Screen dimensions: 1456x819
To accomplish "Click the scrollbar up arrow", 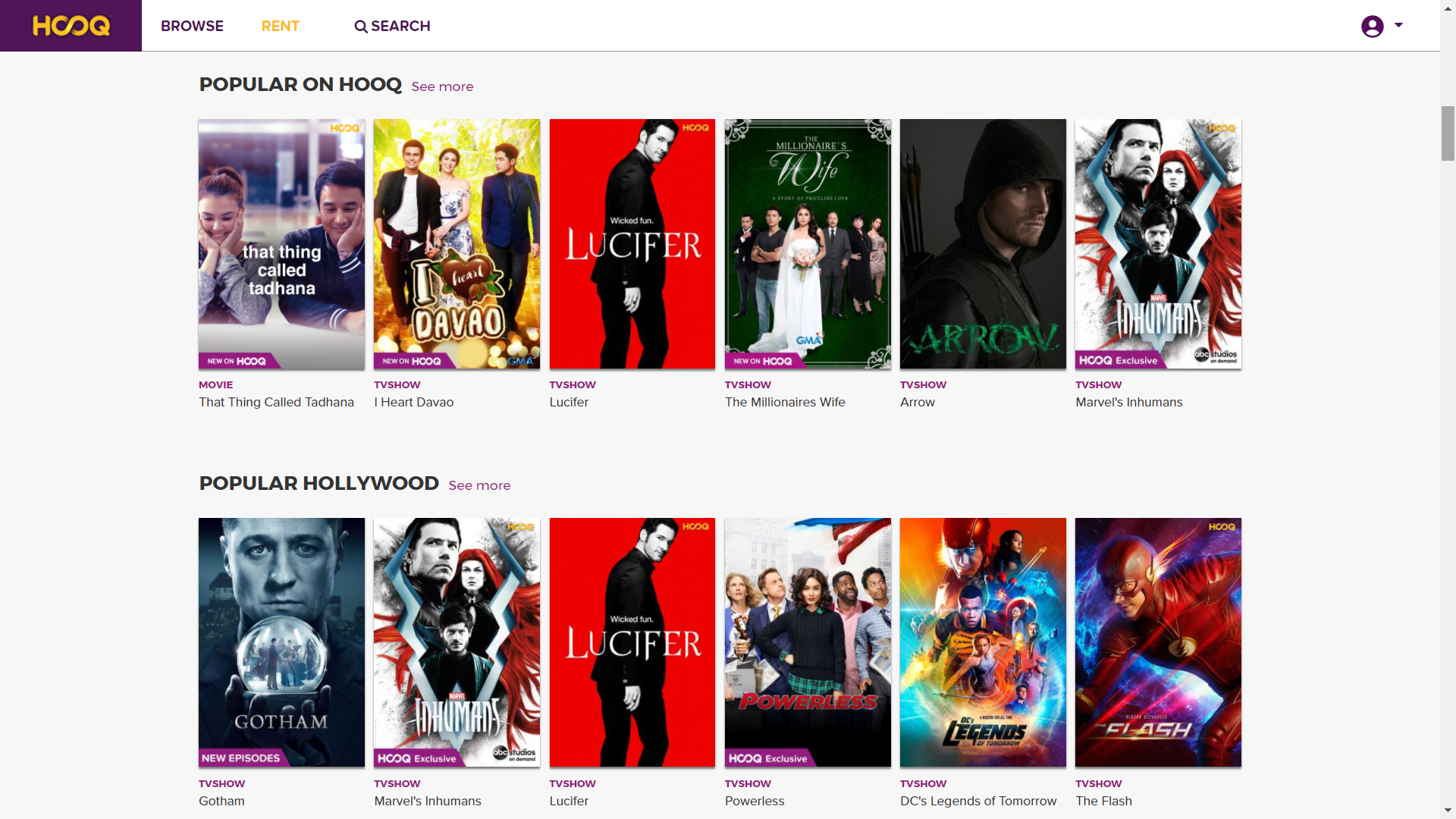I will coord(1447,9).
